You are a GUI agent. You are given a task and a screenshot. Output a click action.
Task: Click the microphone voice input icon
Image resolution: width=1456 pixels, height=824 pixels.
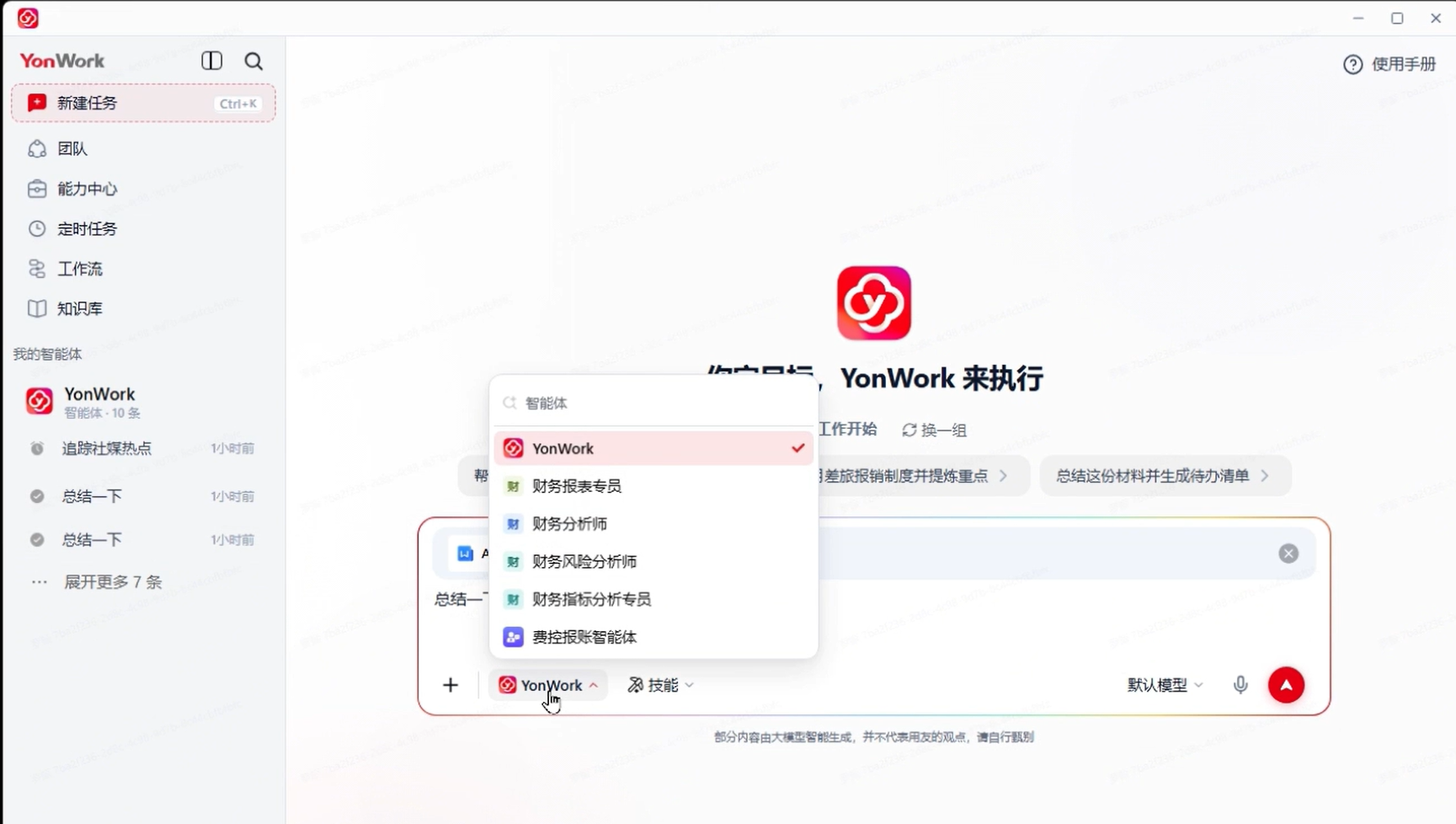pyautogui.click(x=1240, y=685)
